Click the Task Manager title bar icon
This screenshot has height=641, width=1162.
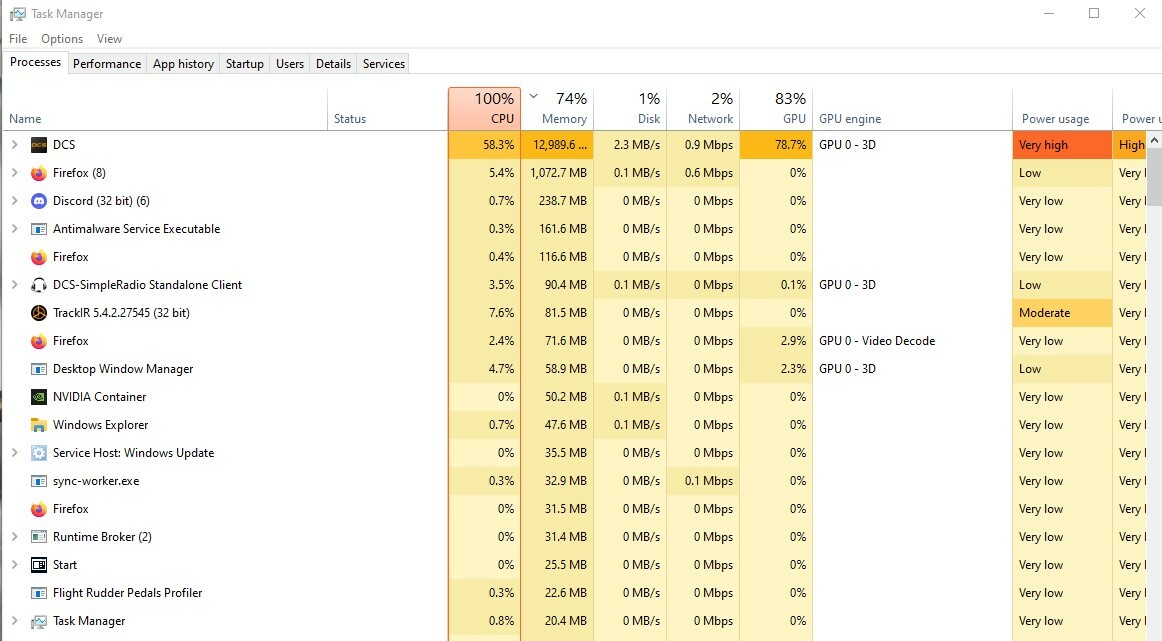click(17, 14)
